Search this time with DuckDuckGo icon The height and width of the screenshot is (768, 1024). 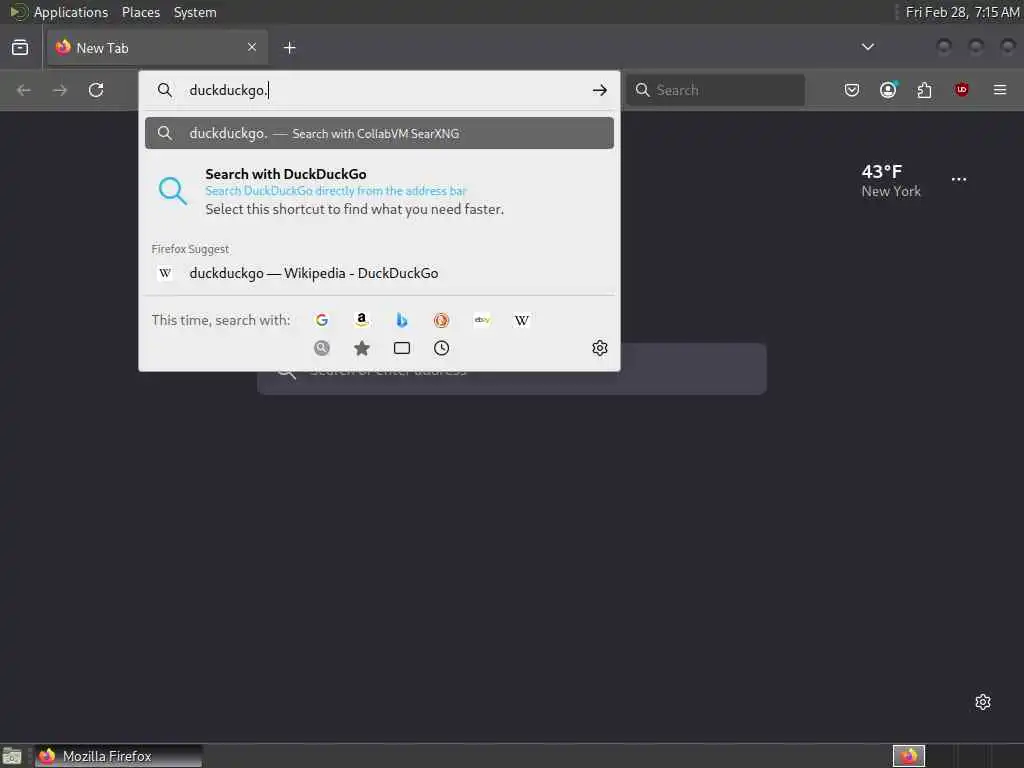(441, 320)
